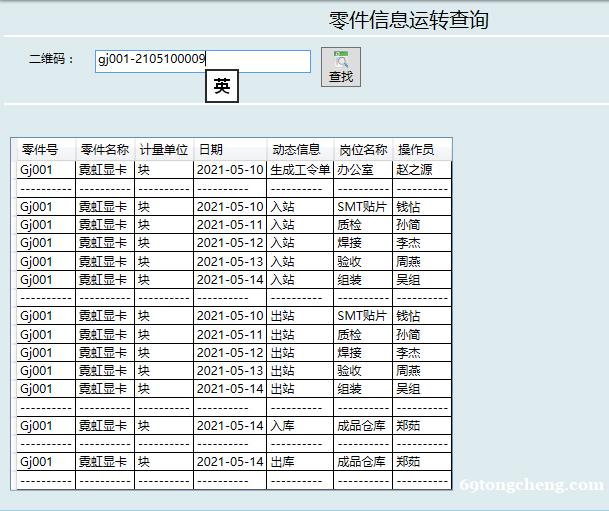Click 2021-05-13 date in the 入站 row
The height and width of the screenshot is (511, 609).
(x=230, y=261)
